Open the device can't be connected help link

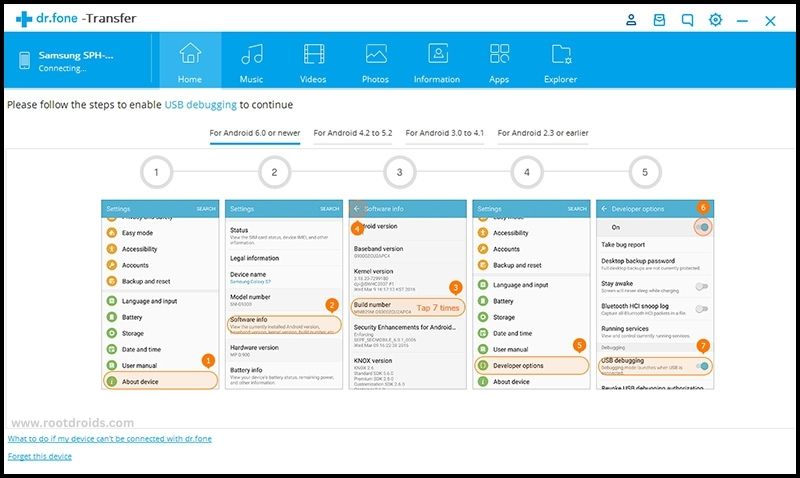[109, 439]
